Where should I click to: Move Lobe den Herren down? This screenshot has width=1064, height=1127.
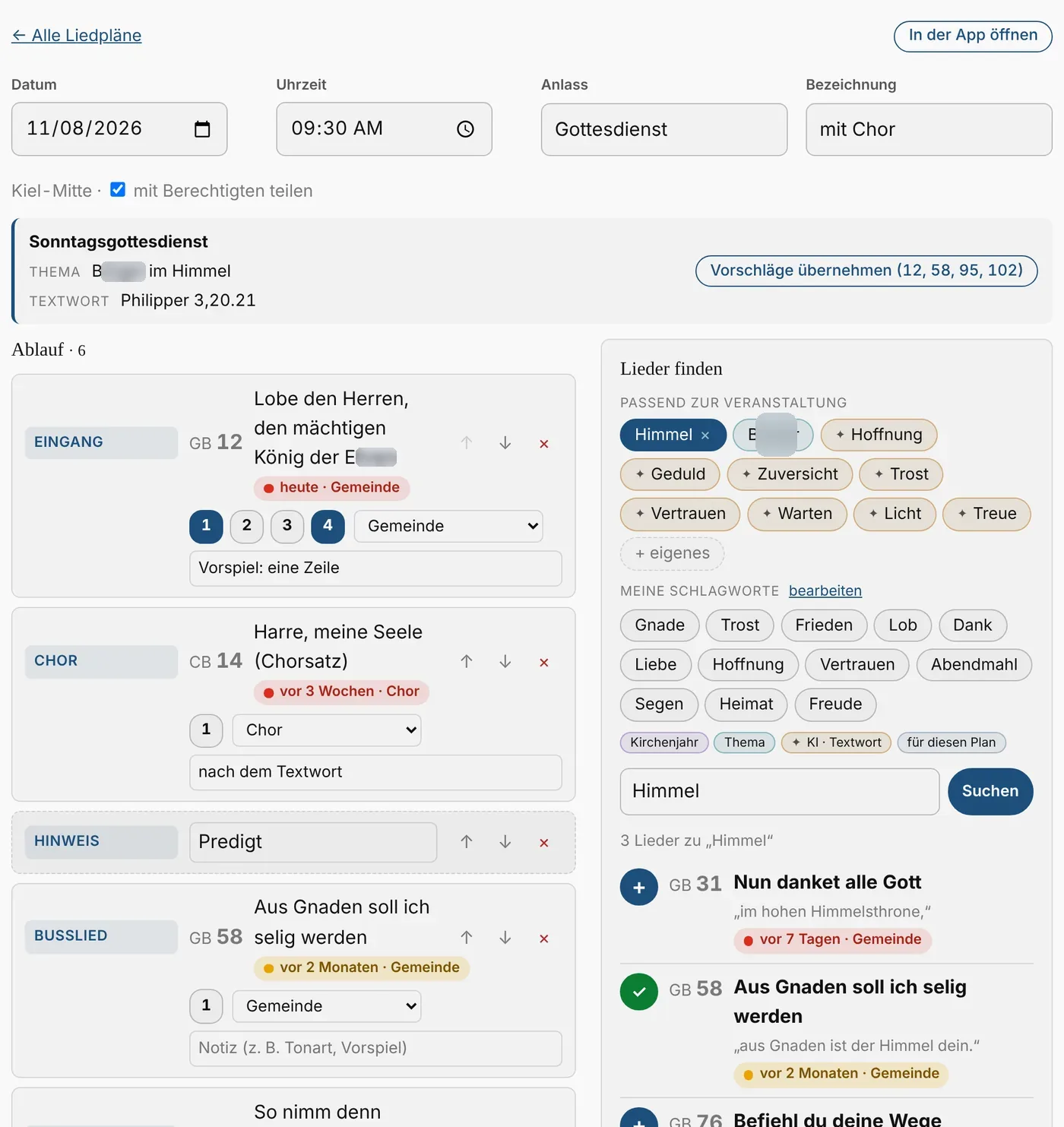click(505, 443)
